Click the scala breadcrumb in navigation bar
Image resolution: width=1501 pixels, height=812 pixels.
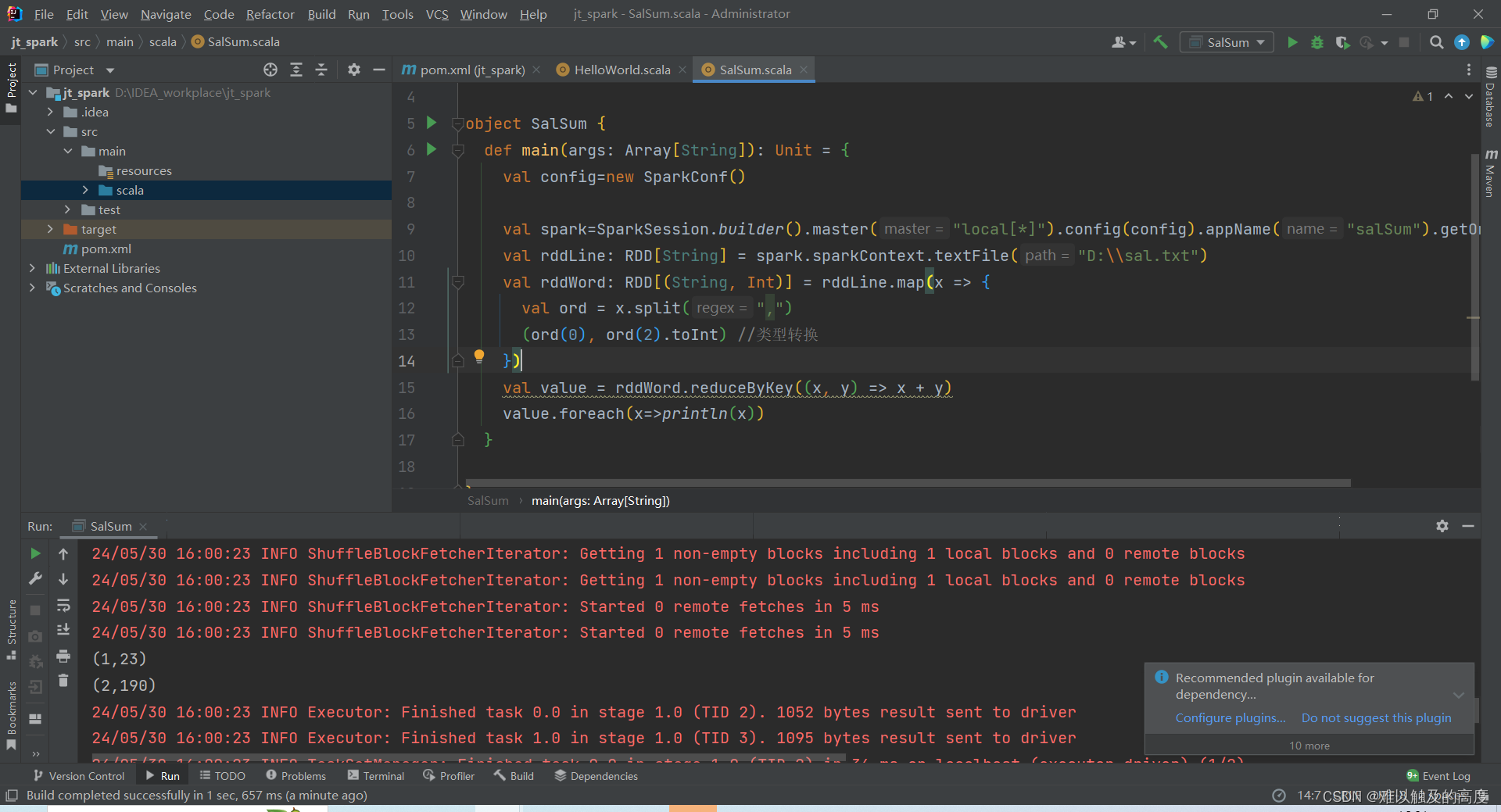click(x=163, y=41)
